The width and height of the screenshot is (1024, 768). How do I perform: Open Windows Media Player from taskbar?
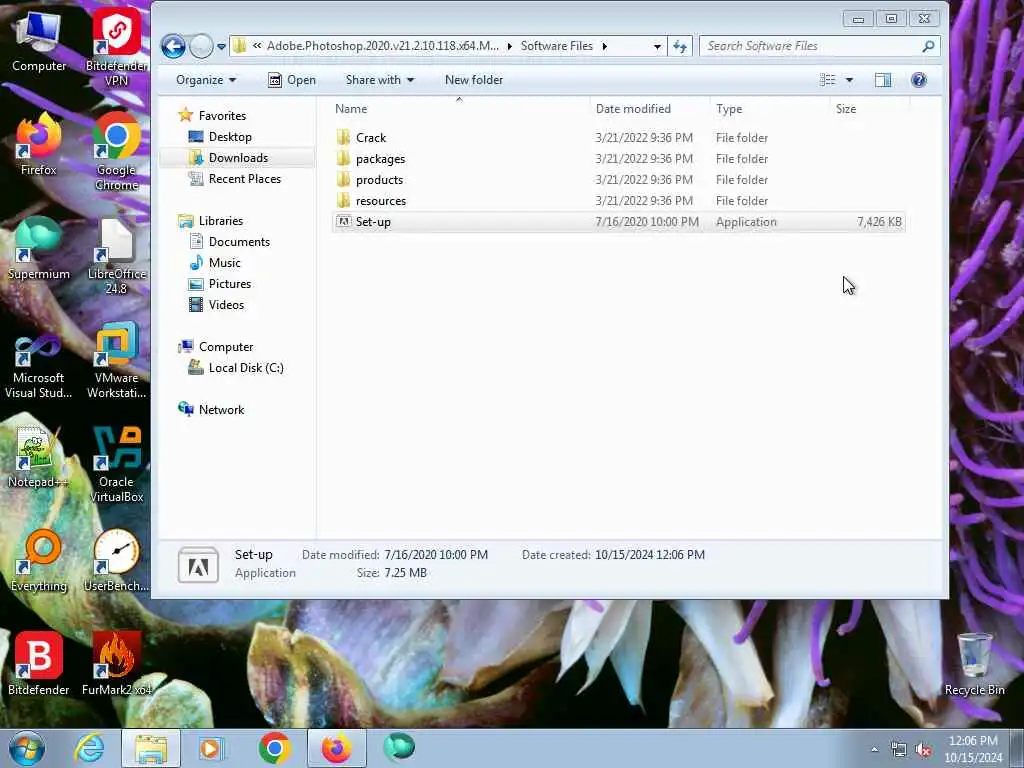(x=211, y=748)
